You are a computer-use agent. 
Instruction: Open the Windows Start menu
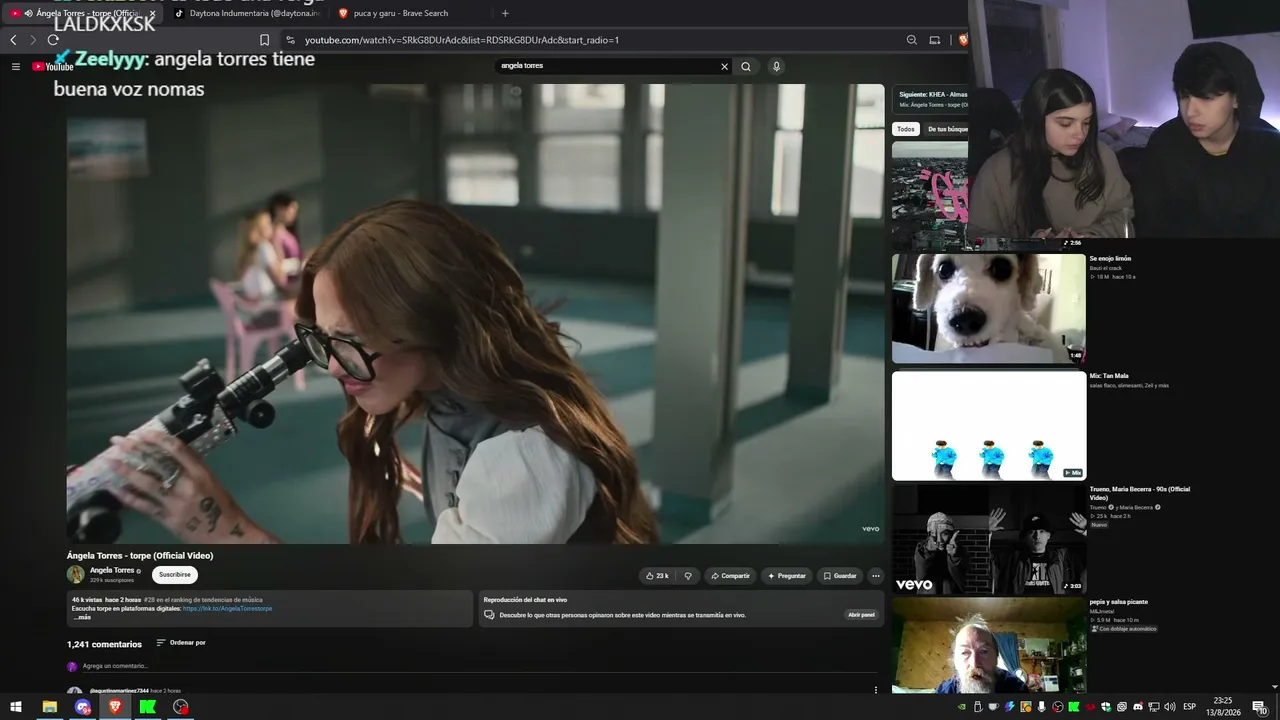15,707
